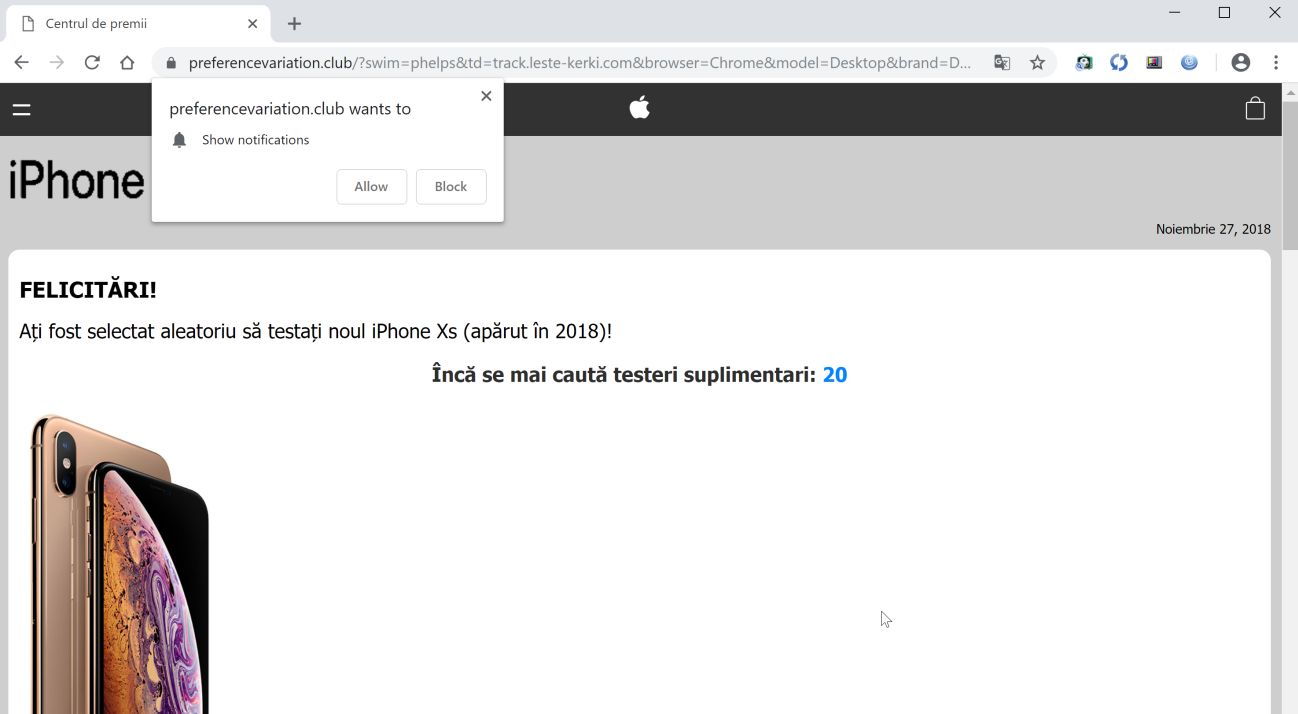The height and width of the screenshot is (714, 1298).
Task: Click the translate page icon
Action: point(1002,62)
